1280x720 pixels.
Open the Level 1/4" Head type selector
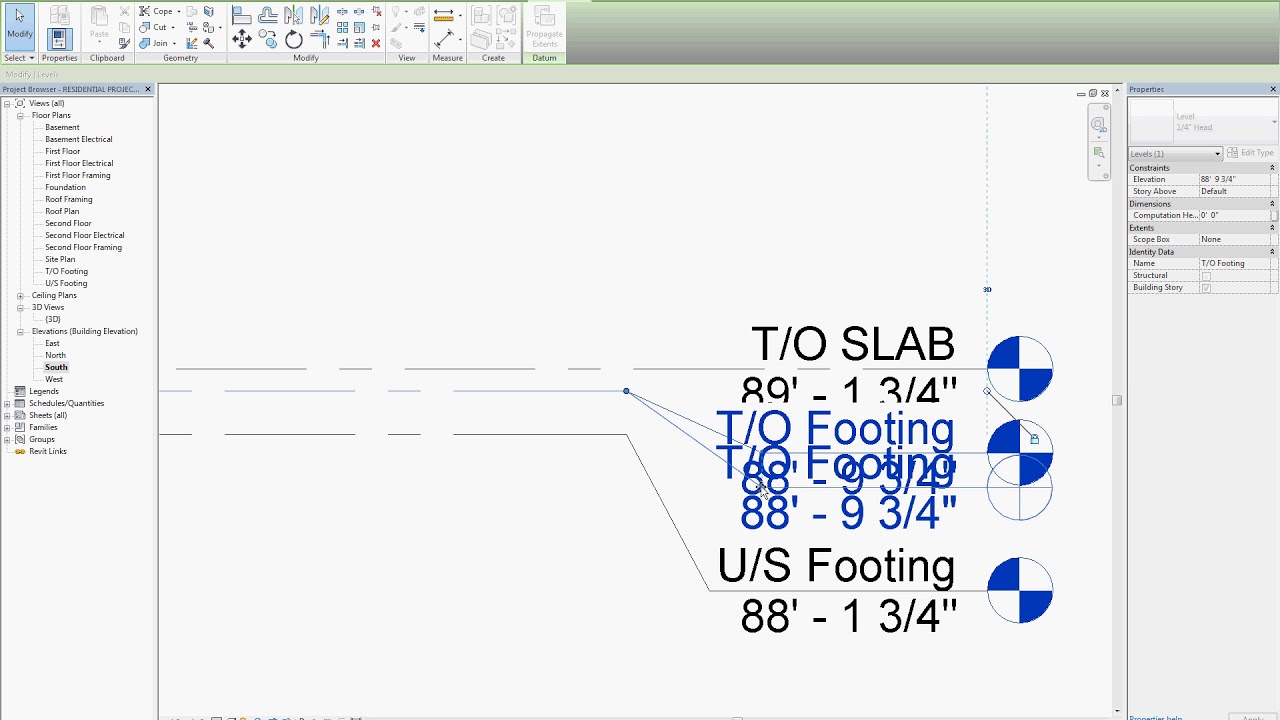pos(1203,121)
